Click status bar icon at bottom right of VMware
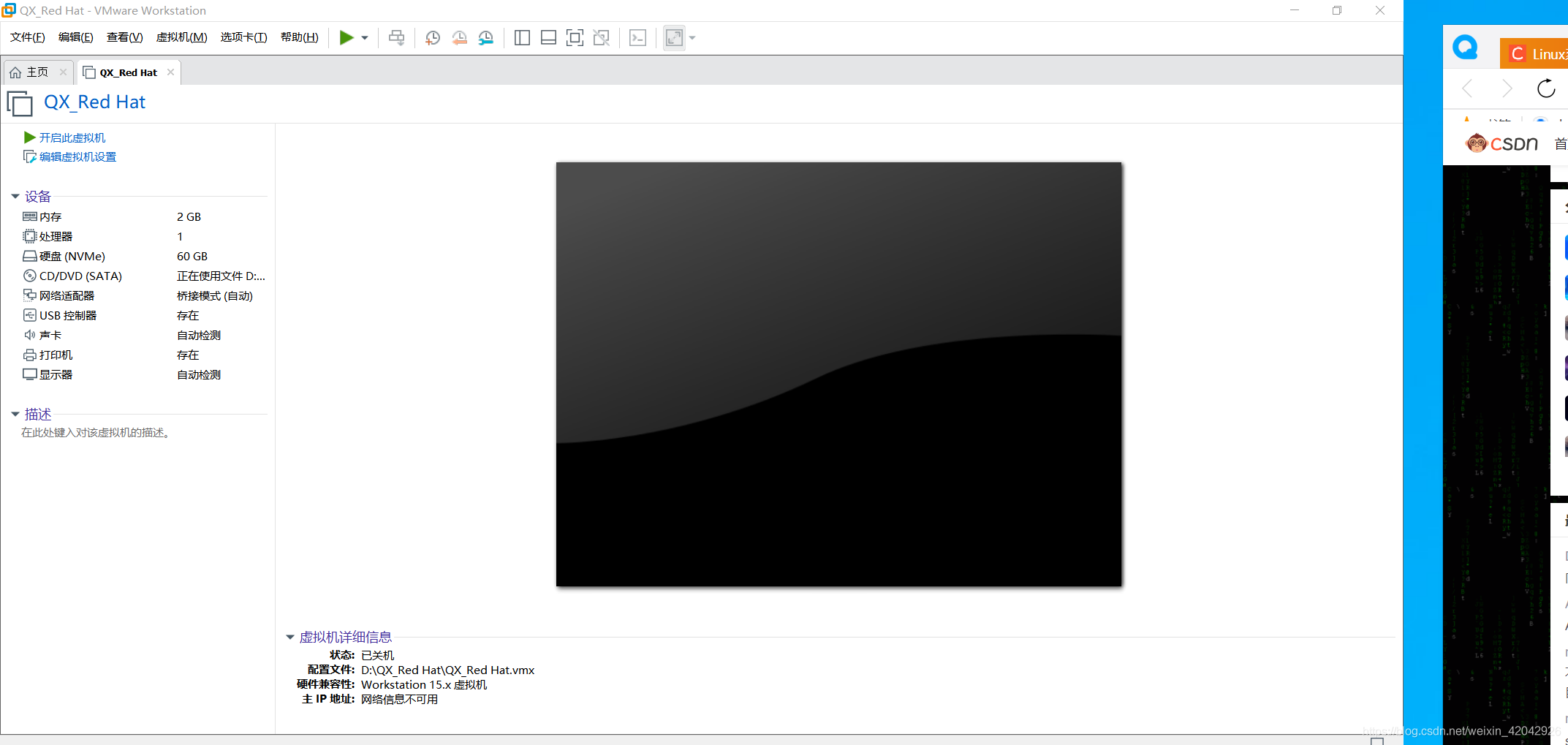1568x745 pixels. click(x=1377, y=741)
